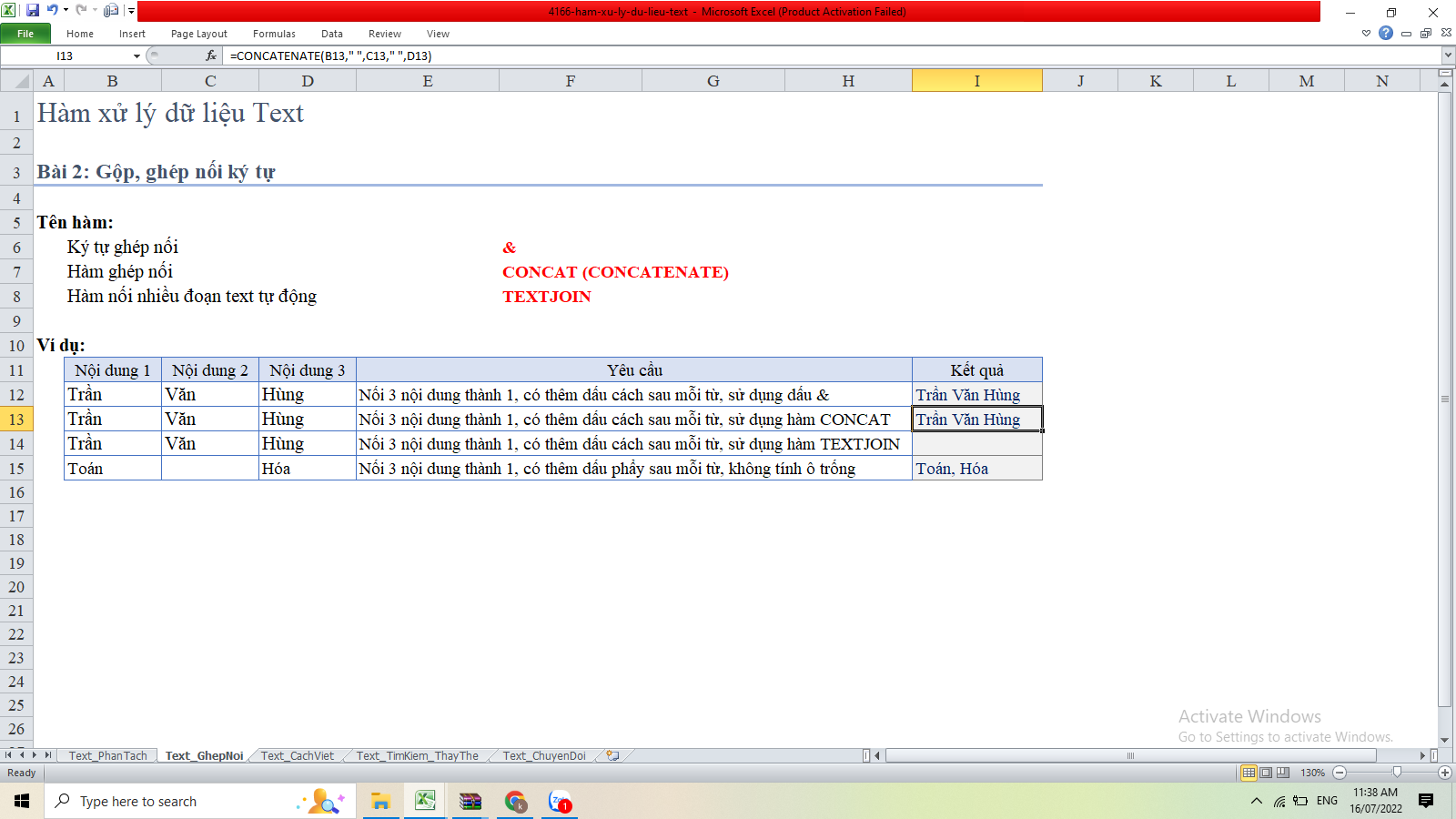This screenshot has width=1456, height=819.
Task: Click the Insert Function fx icon
Action: click(x=211, y=56)
